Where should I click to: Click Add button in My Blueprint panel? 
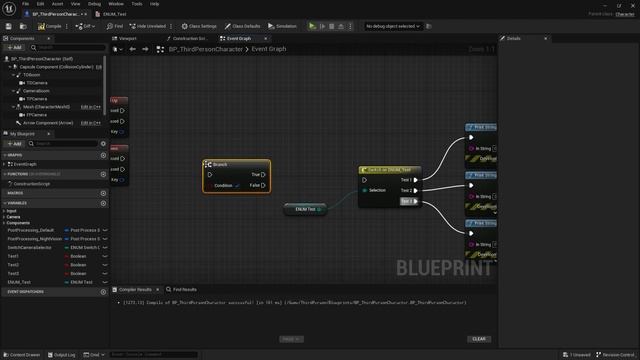[x=14, y=144]
